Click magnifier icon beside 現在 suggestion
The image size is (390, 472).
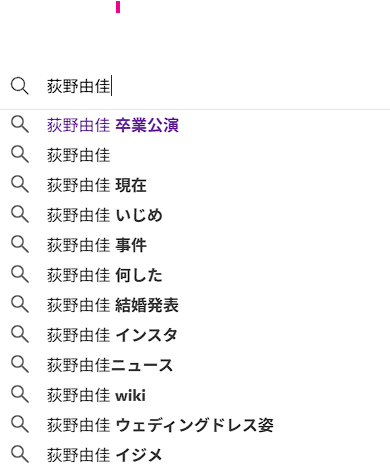(x=20, y=185)
